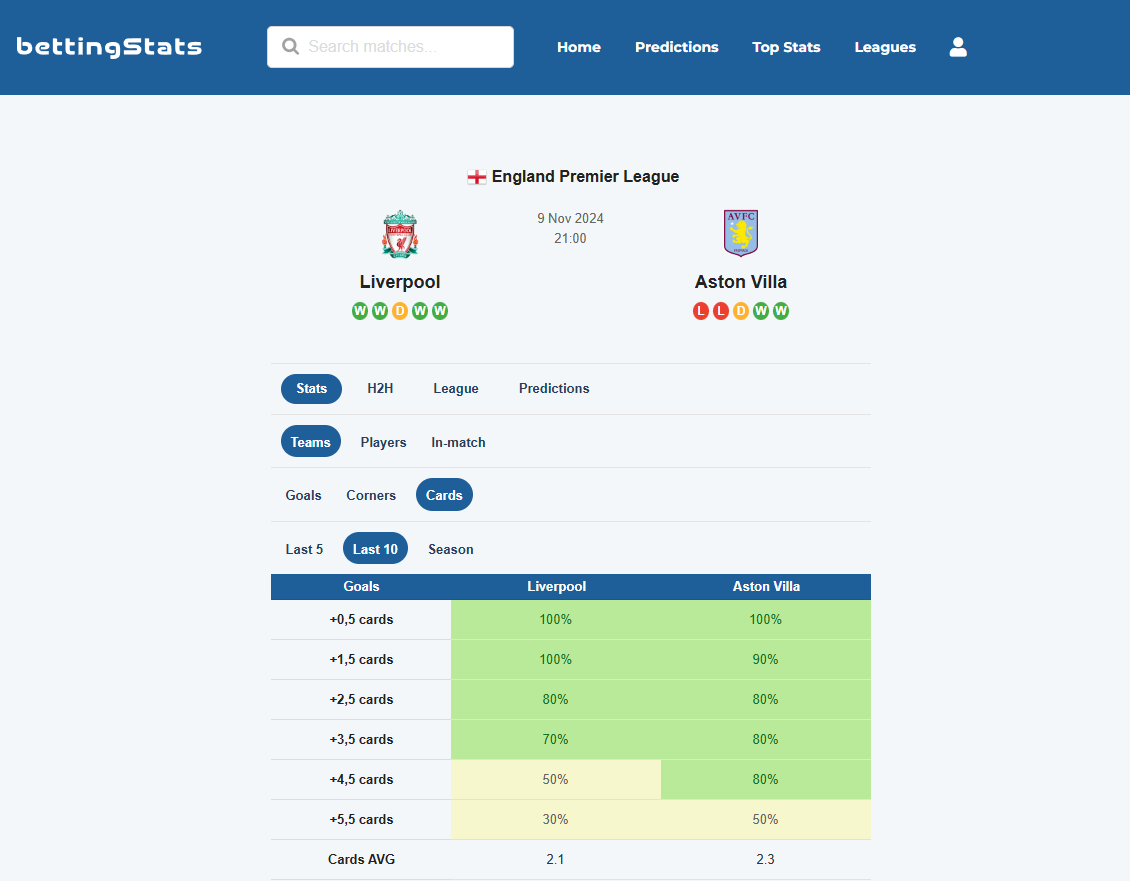Viewport: 1130px width, 881px height.
Task: Click the Aston Villa team name
Action: pyautogui.click(x=741, y=282)
